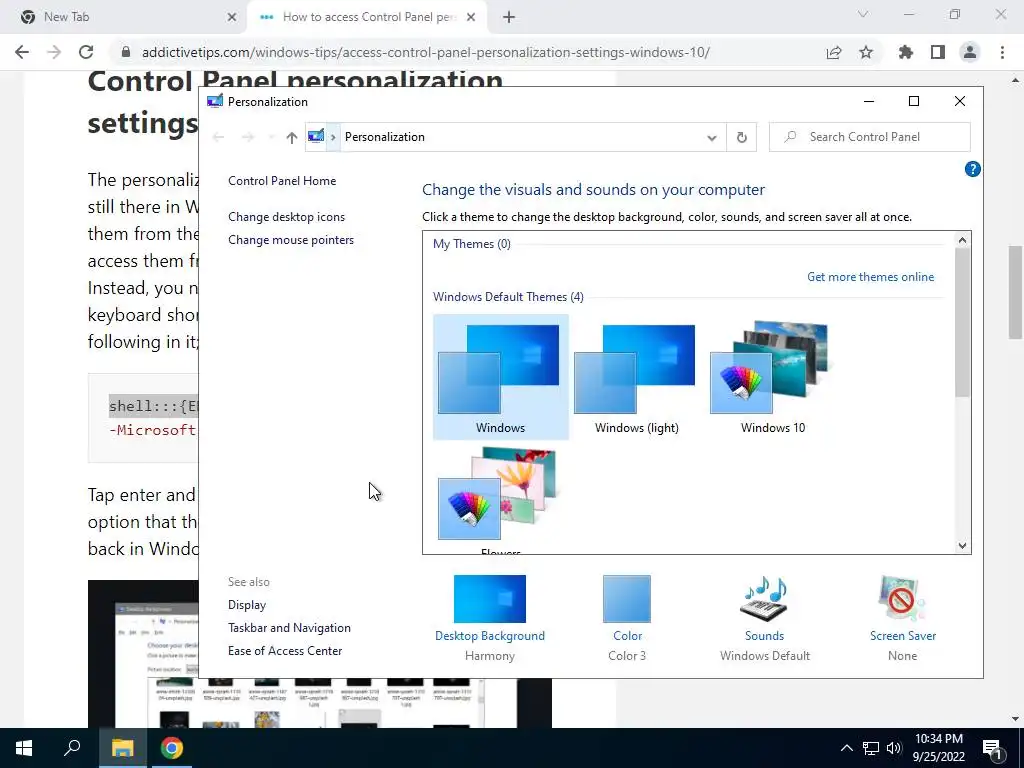Open Chrome profile avatar menu
1024x768 pixels.
pyautogui.click(x=970, y=52)
